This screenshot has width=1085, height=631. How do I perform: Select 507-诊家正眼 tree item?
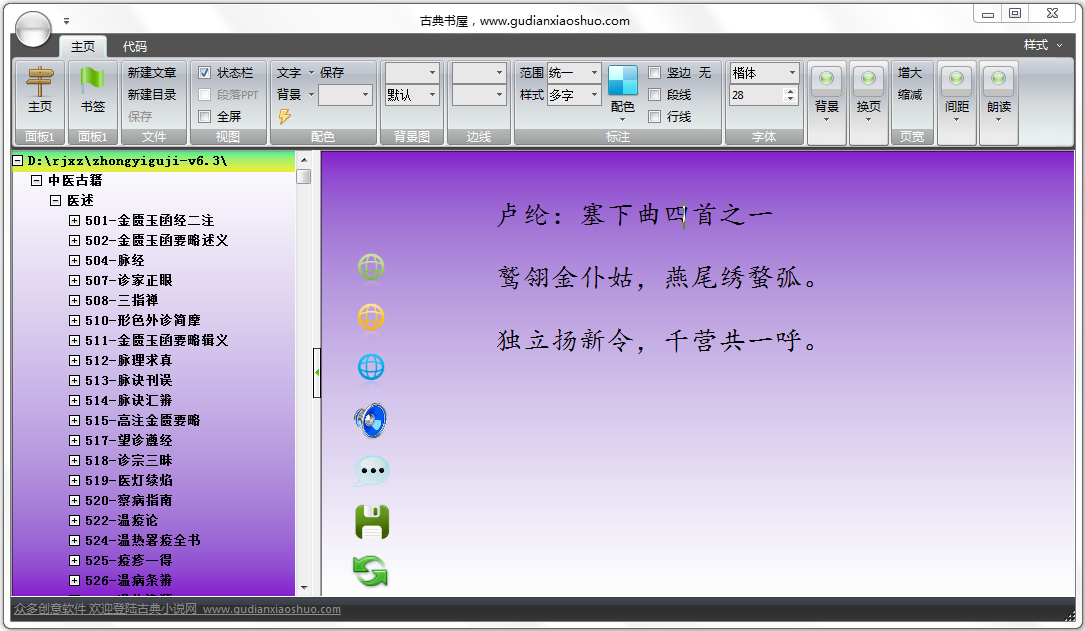(x=129, y=281)
